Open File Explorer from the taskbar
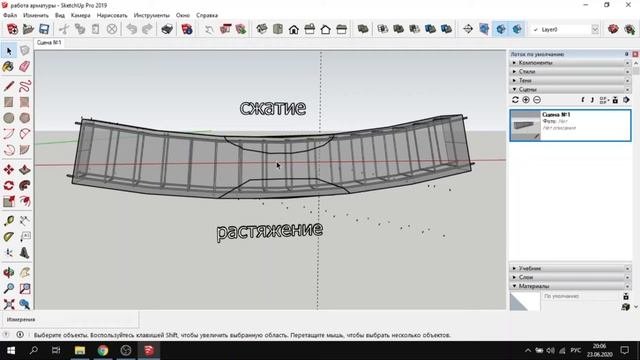The image size is (640, 360). [x=80, y=350]
